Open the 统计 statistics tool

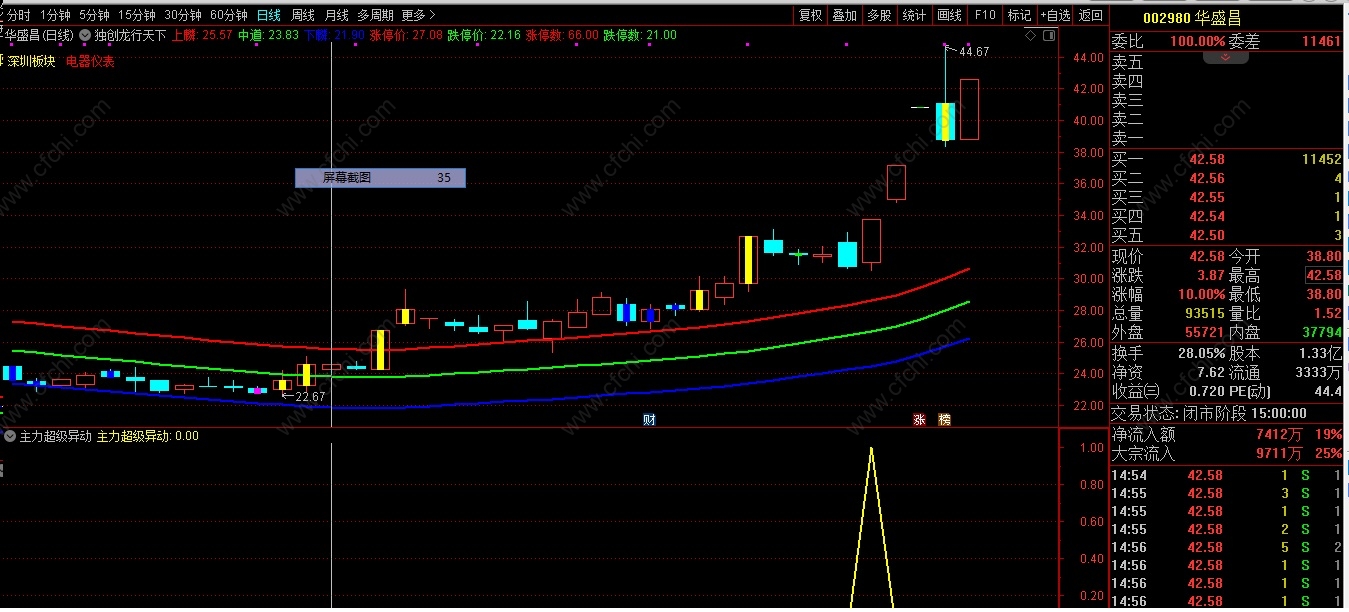tap(914, 15)
